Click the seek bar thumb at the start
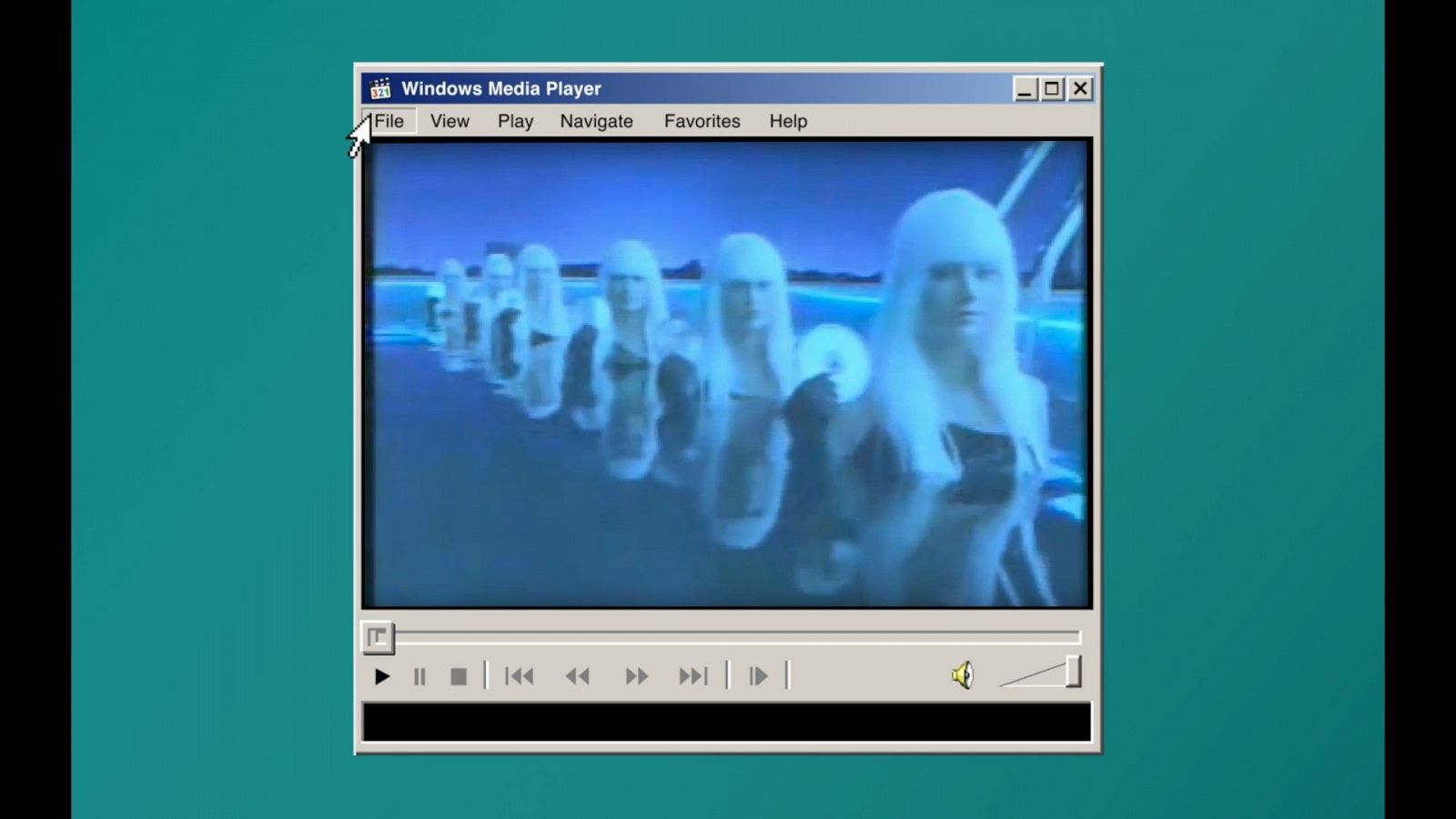 coord(378,637)
